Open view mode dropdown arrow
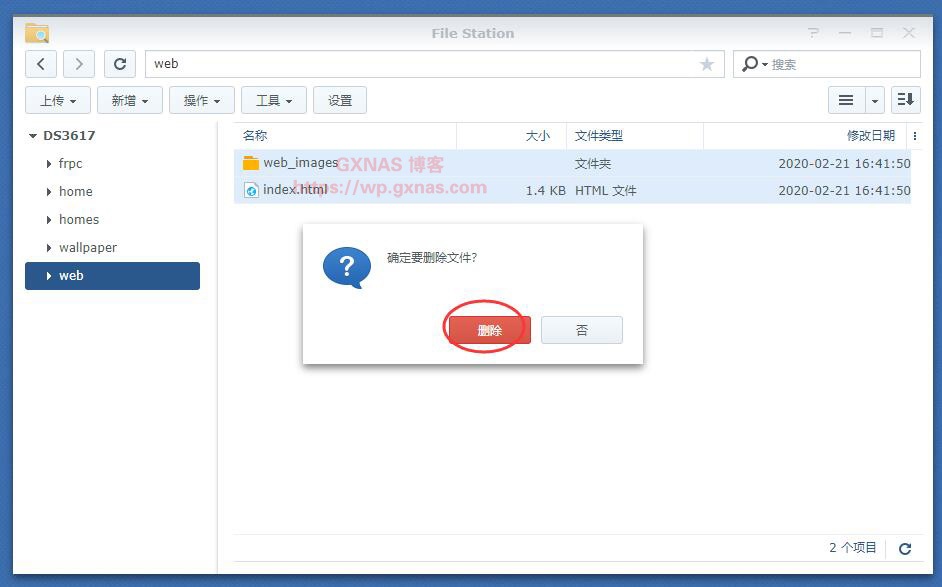Image resolution: width=942 pixels, height=587 pixels. (875, 100)
